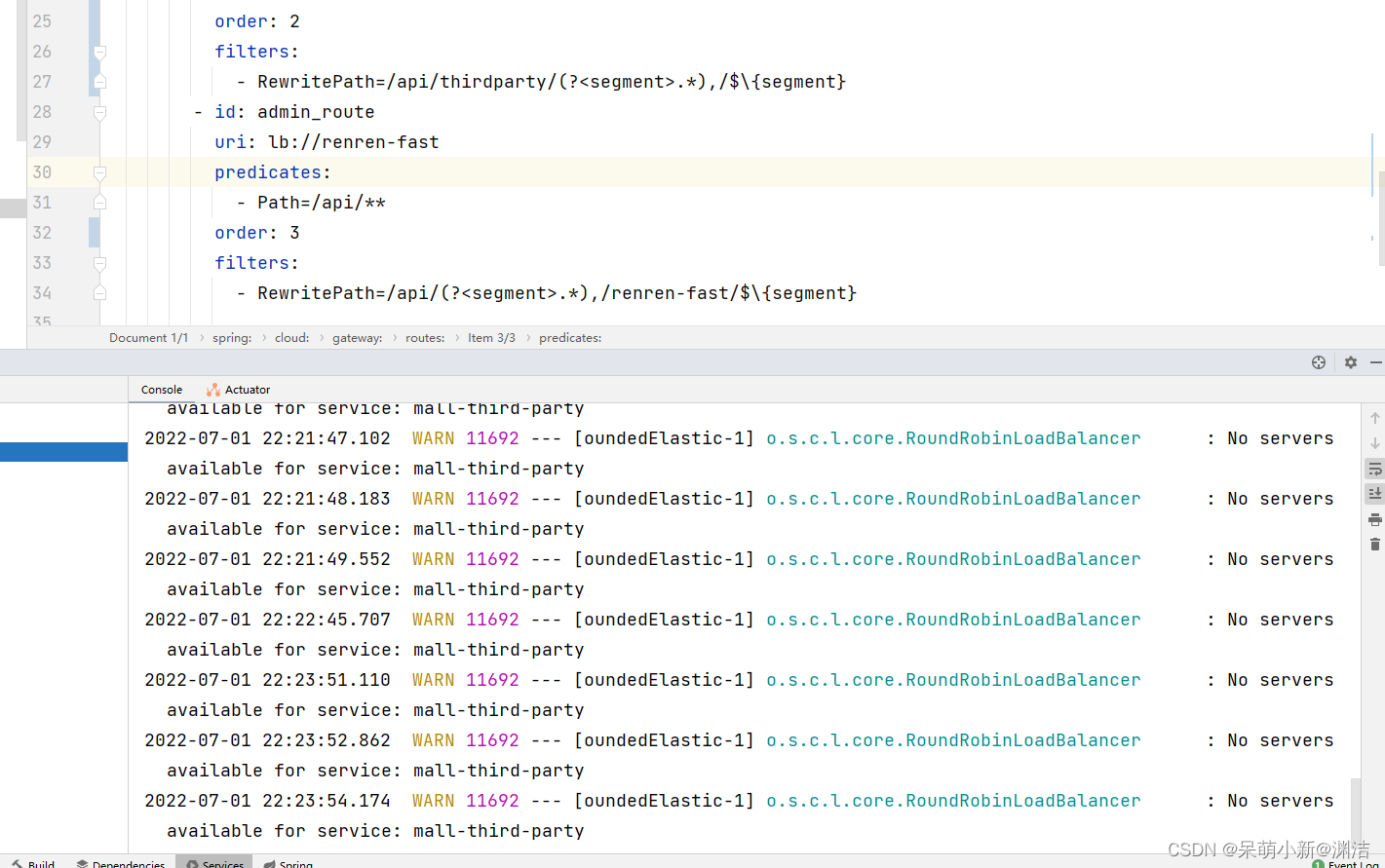Click the fold end marker at line 34
Image resolution: width=1385 pixels, height=868 pixels.
99,293
